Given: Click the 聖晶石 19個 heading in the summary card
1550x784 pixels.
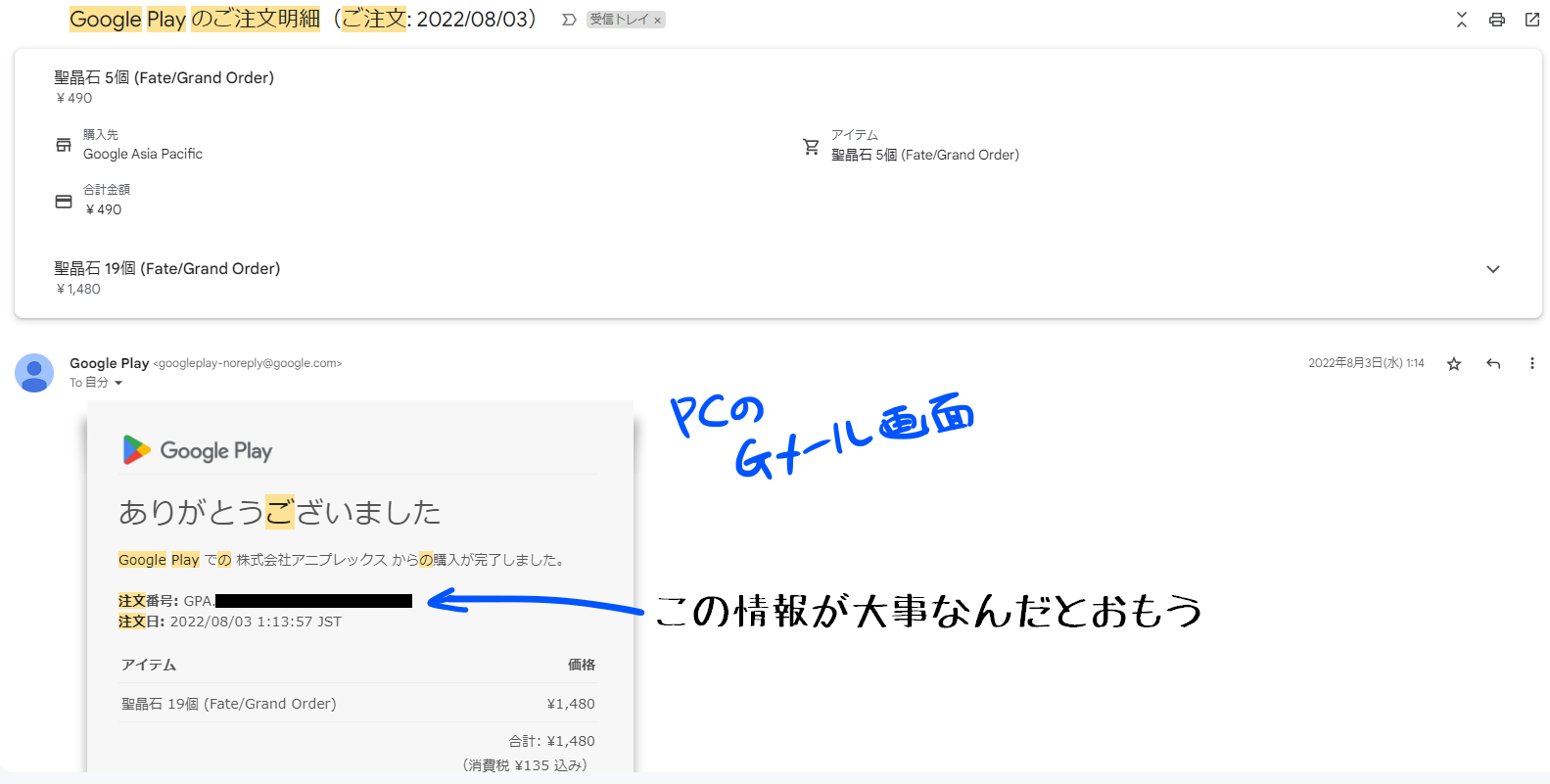Looking at the screenshot, I should [167, 268].
